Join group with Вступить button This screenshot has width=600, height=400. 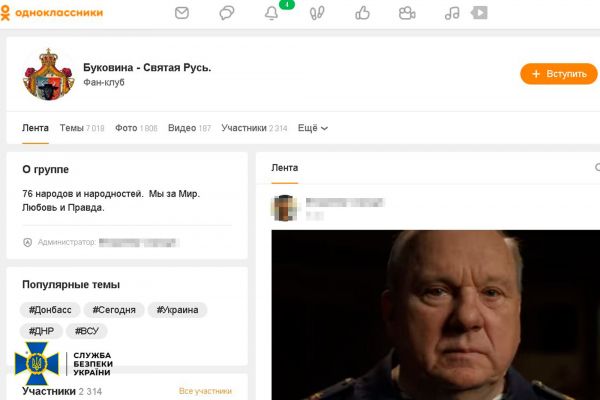[x=559, y=74]
